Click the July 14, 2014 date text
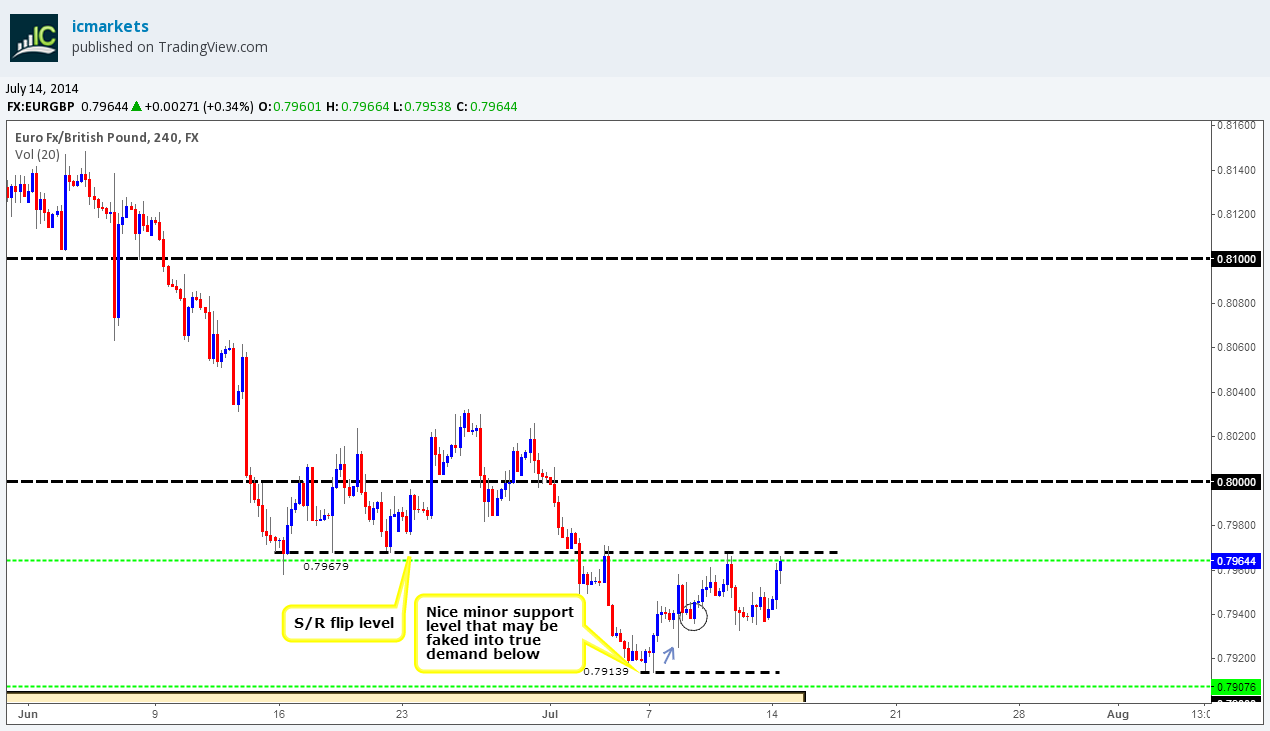Image resolution: width=1270 pixels, height=731 pixels. (42, 88)
